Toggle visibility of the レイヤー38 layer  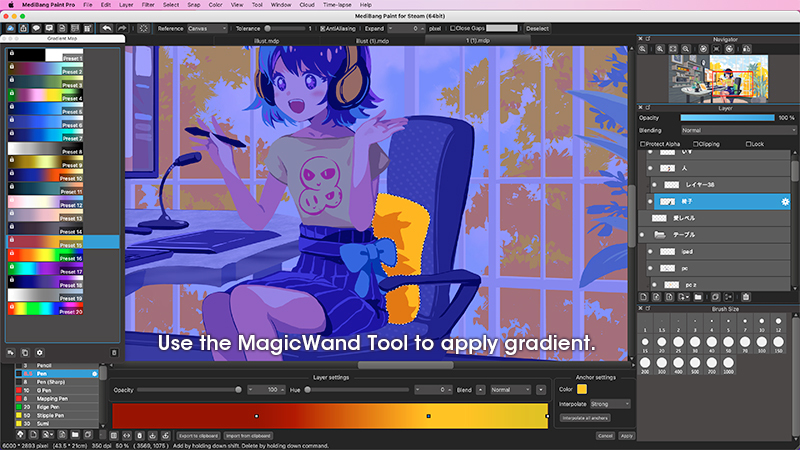pos(654,185)
